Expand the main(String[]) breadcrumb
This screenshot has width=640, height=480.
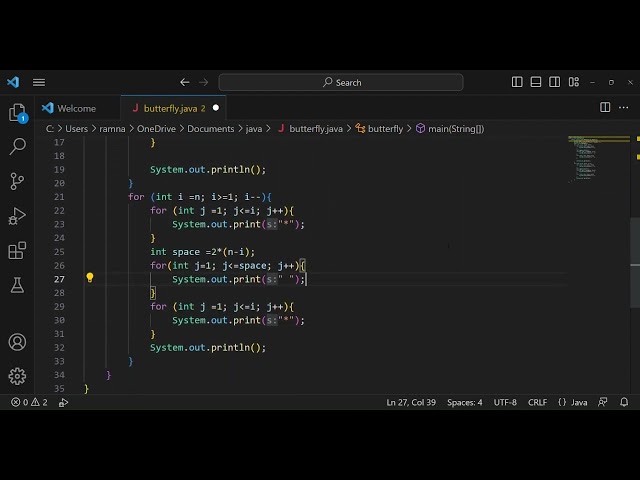(450, 129)
